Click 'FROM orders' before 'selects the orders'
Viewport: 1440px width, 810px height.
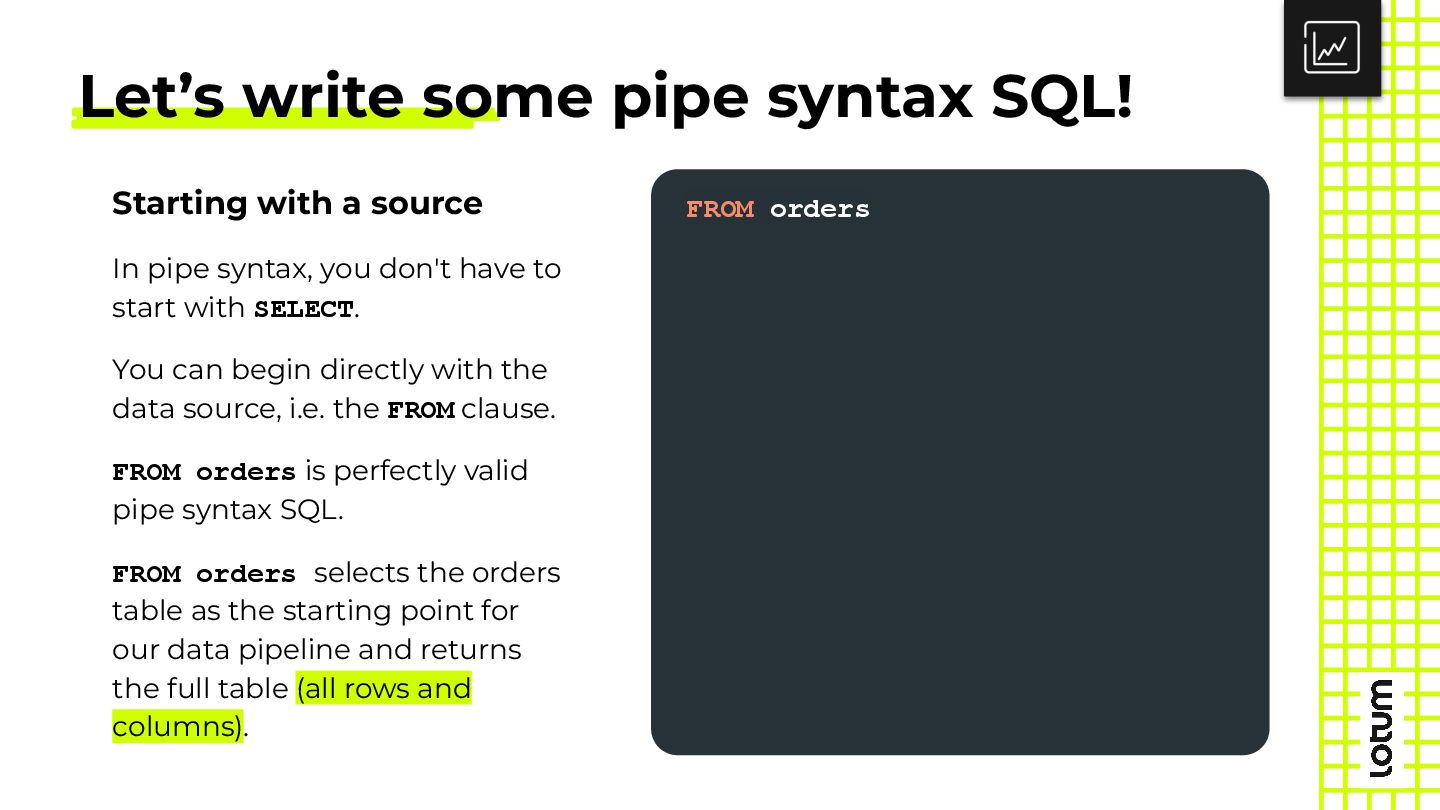click(204, 574)
